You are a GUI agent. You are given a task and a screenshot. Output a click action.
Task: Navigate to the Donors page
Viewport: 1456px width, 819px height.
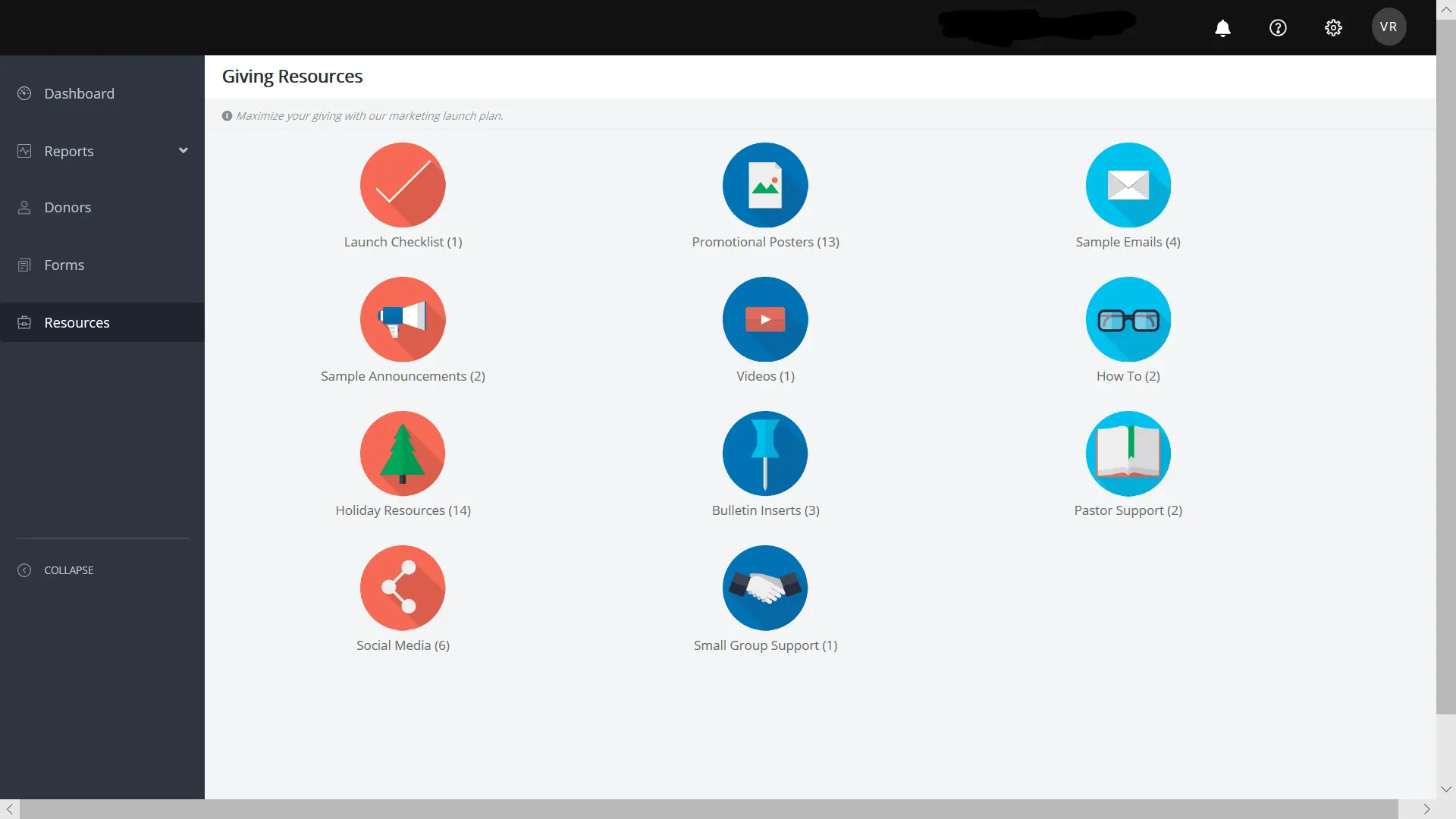67,206
